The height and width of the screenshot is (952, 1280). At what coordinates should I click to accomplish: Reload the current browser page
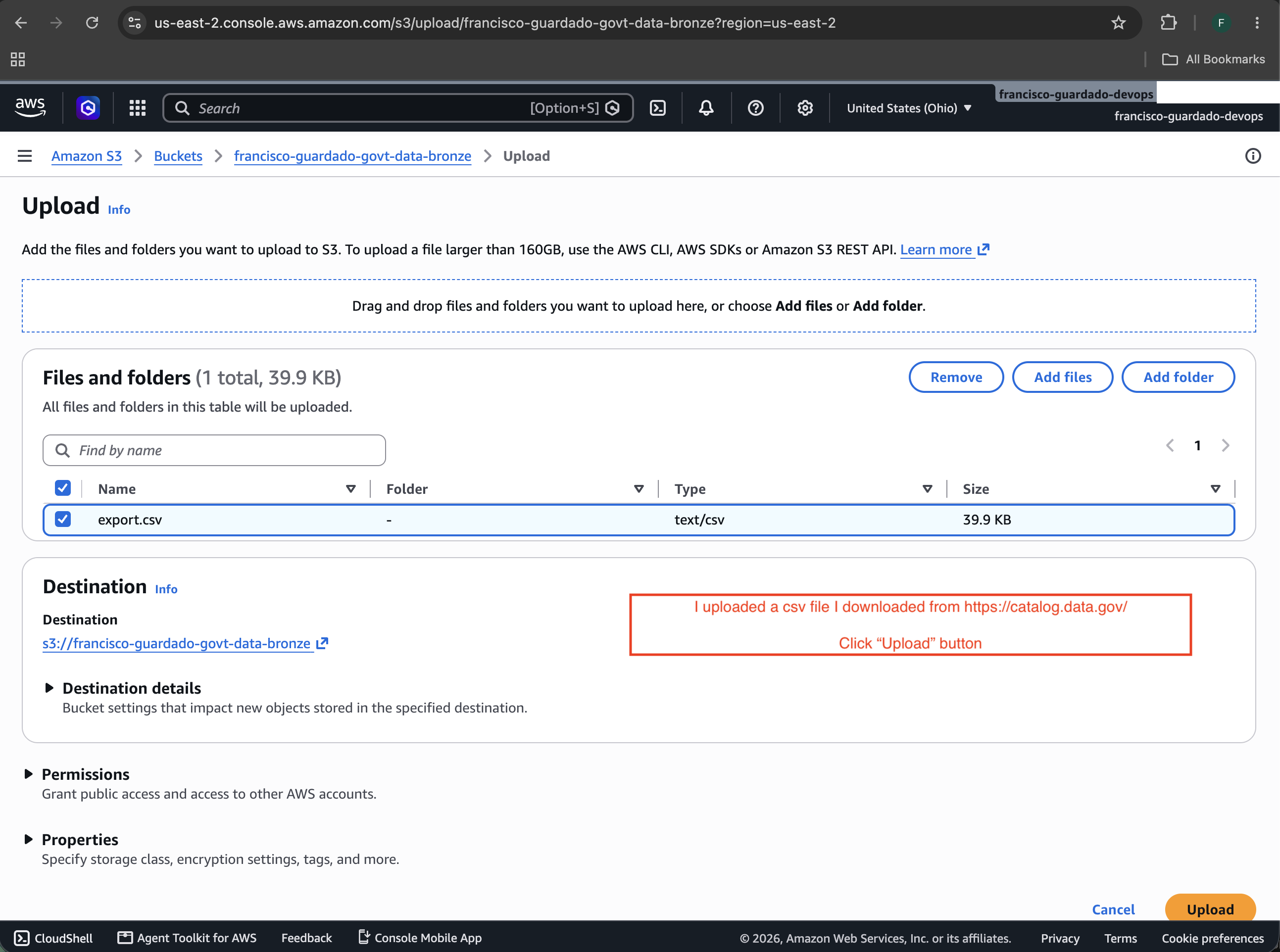(x=92, y=23)
